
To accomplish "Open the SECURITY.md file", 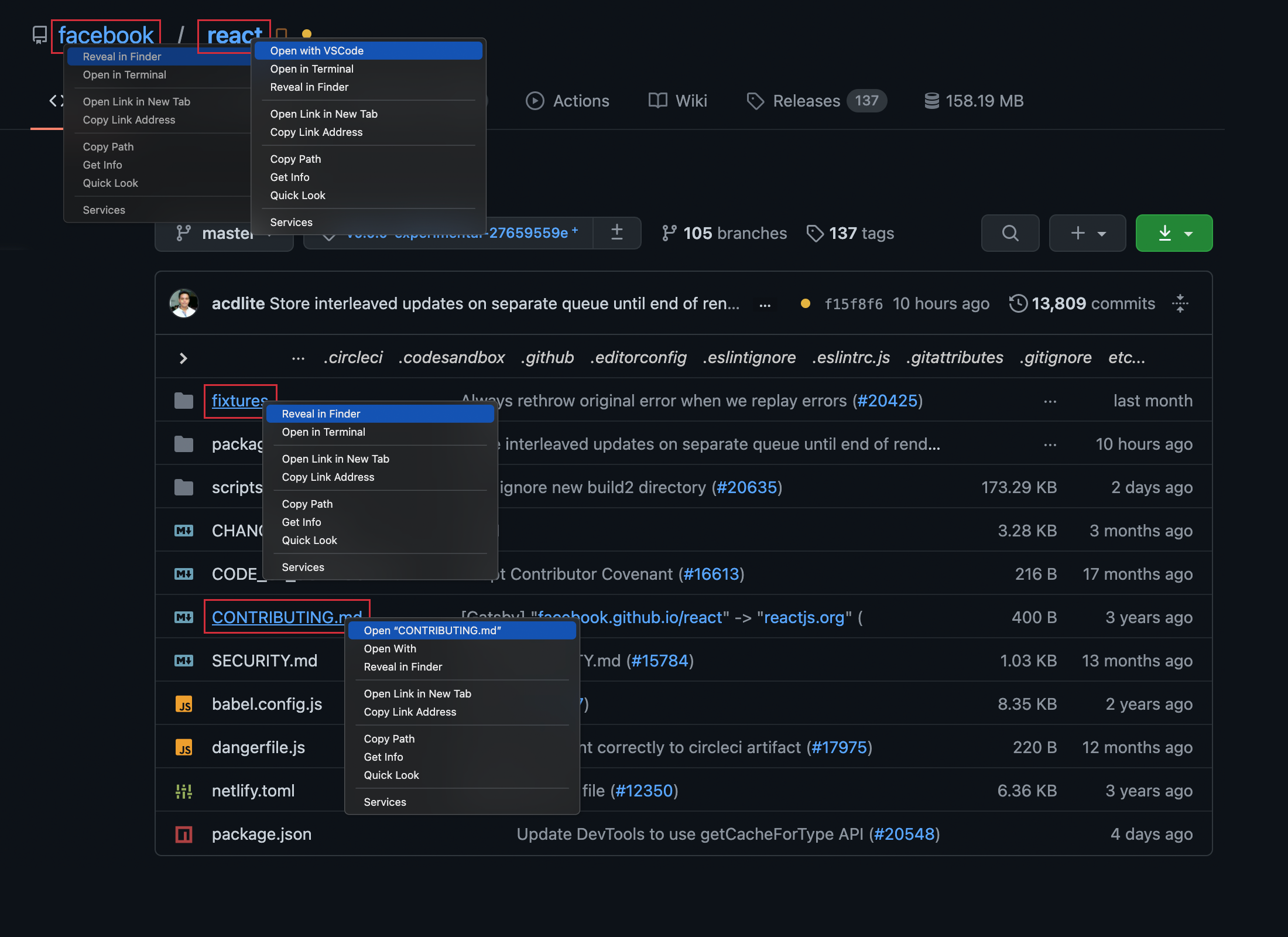I will pyautogui.click(x=265, y=661).
